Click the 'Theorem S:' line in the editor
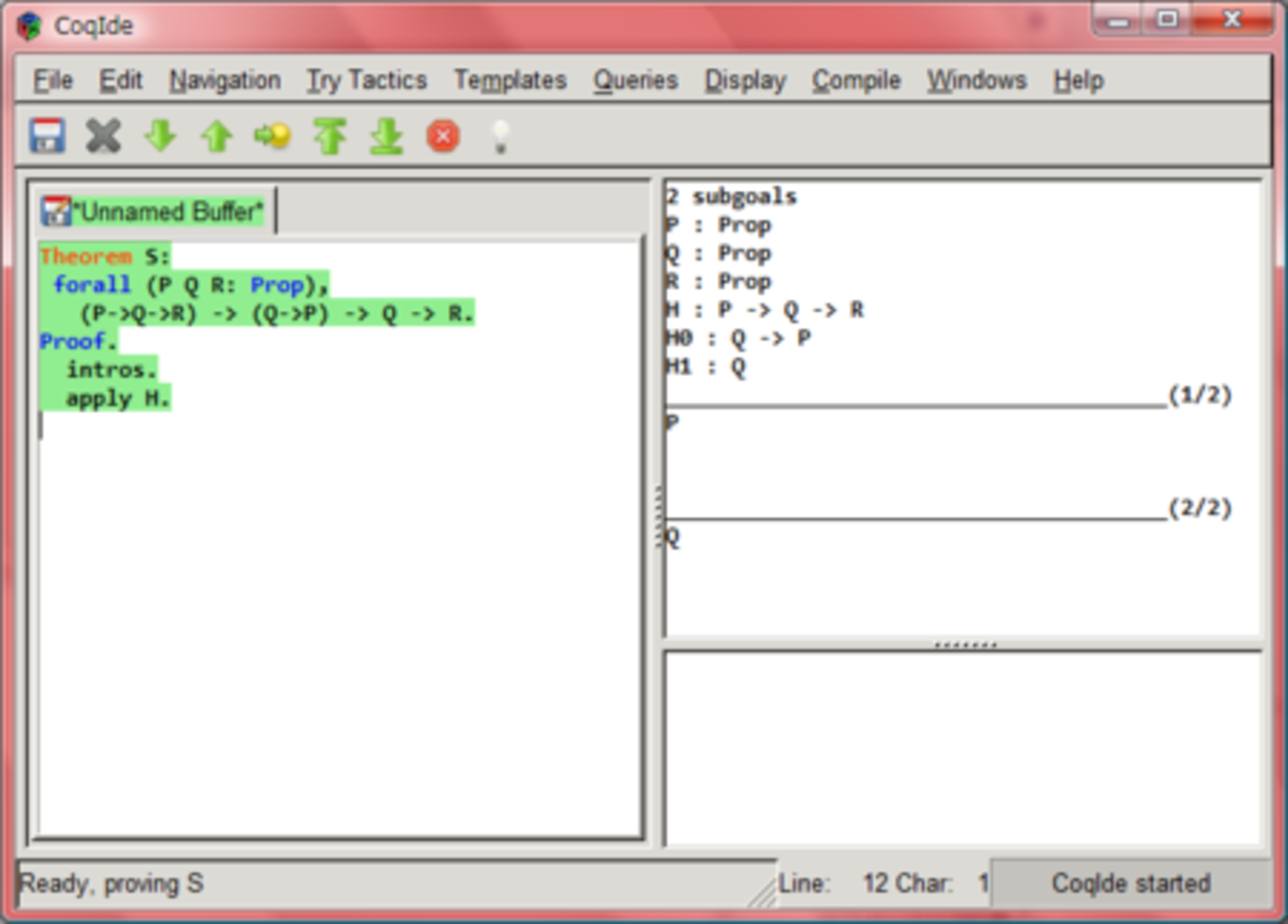Viewport: 1288px width, 924px height. click(x=105, y=257)
